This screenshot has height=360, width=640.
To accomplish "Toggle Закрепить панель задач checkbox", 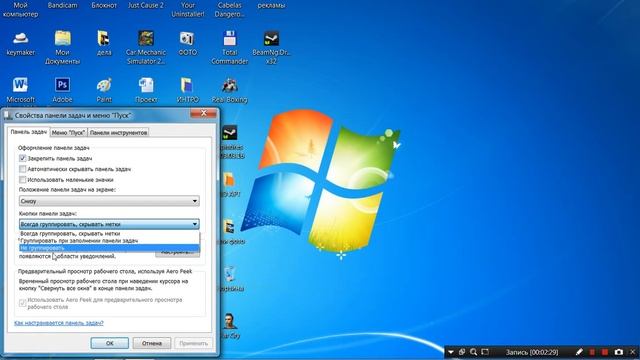I will (x=22, y=158).
